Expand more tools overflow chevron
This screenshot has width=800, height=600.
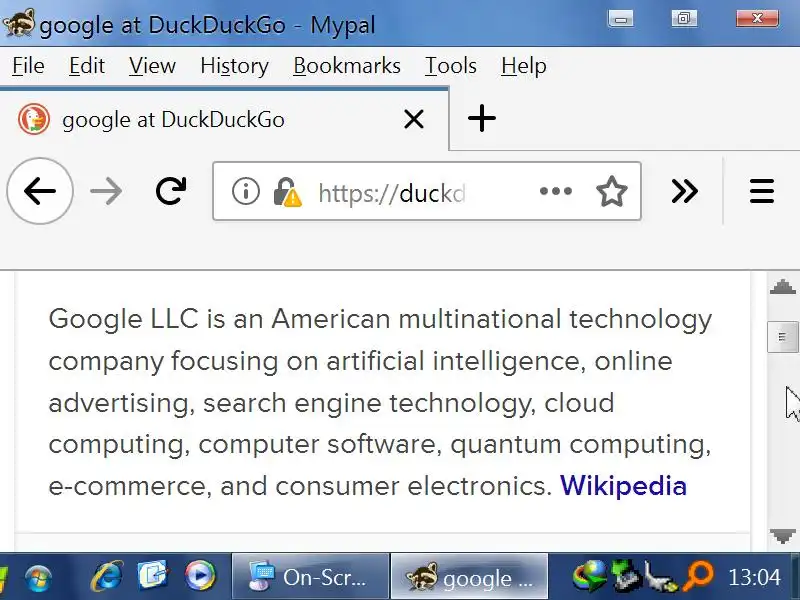pyautogui.click(x=684, y=191)
